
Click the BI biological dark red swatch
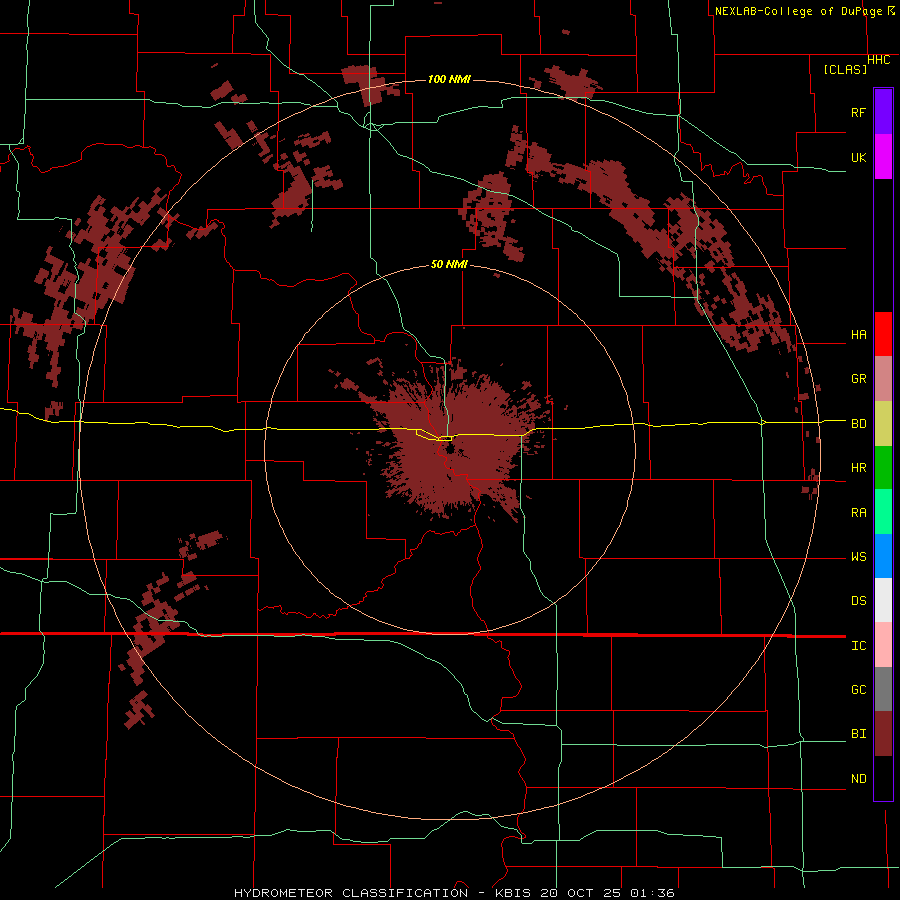[x=883, y=734]
